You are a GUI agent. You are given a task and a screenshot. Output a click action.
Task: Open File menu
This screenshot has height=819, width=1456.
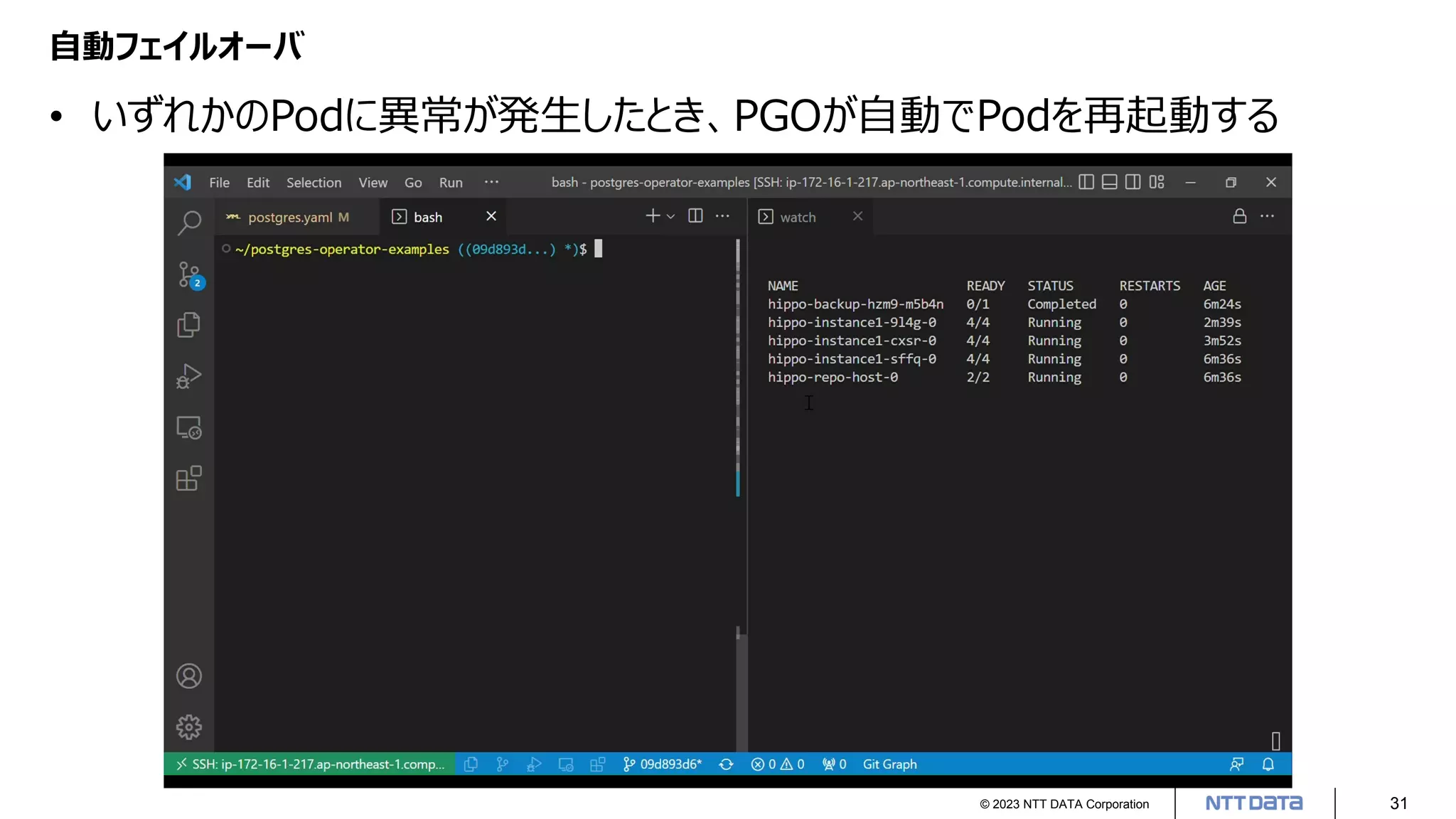(219, 183)
